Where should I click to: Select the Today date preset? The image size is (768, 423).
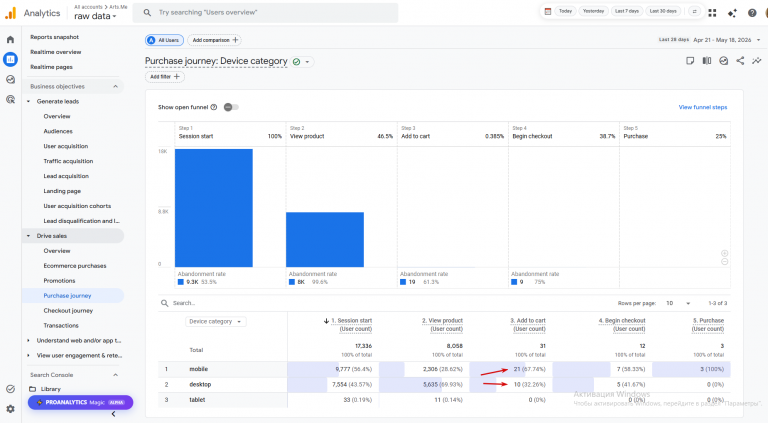[x=565, y=11]
